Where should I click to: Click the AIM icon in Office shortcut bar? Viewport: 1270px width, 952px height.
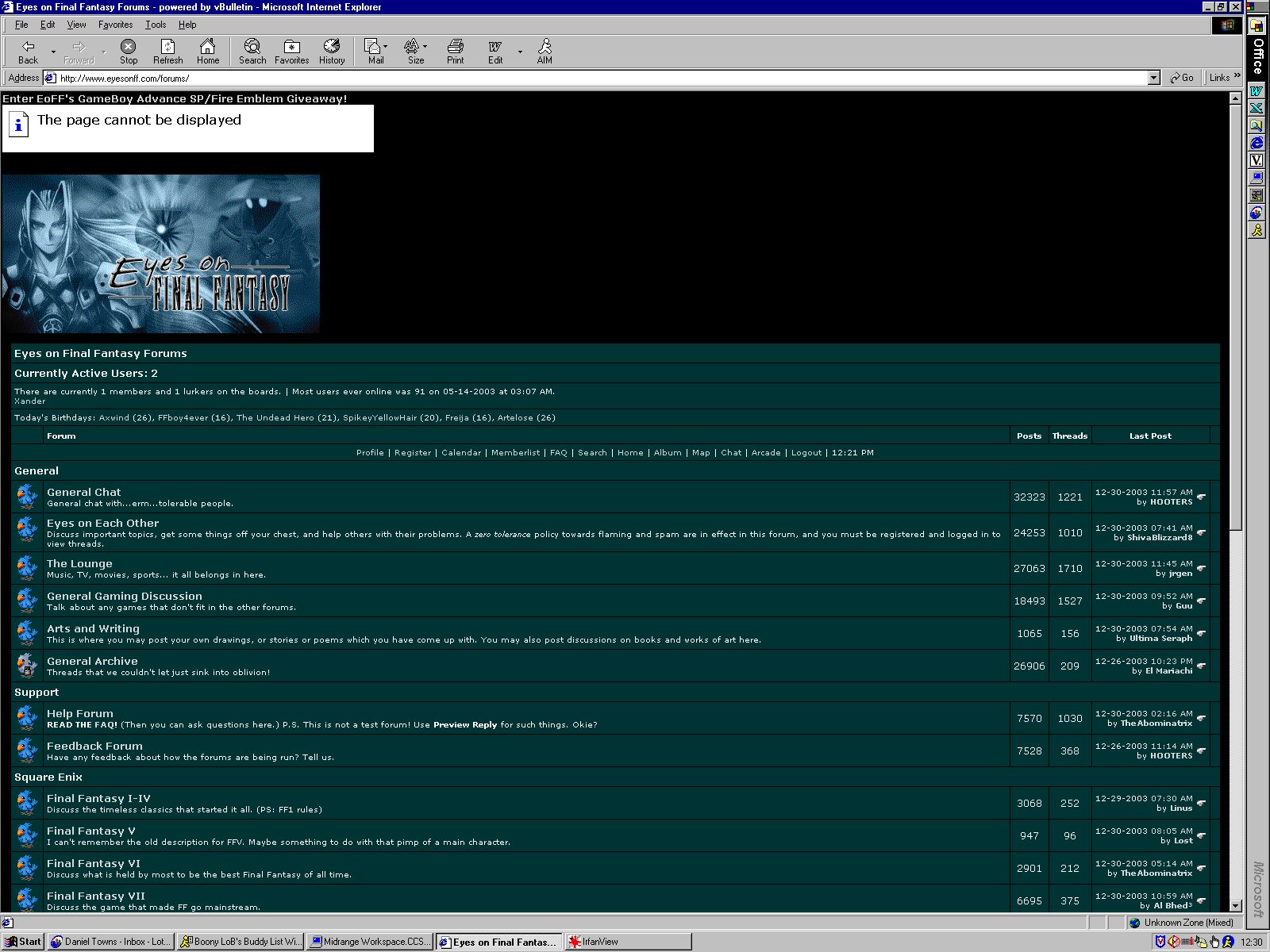tap(1257, 230)
